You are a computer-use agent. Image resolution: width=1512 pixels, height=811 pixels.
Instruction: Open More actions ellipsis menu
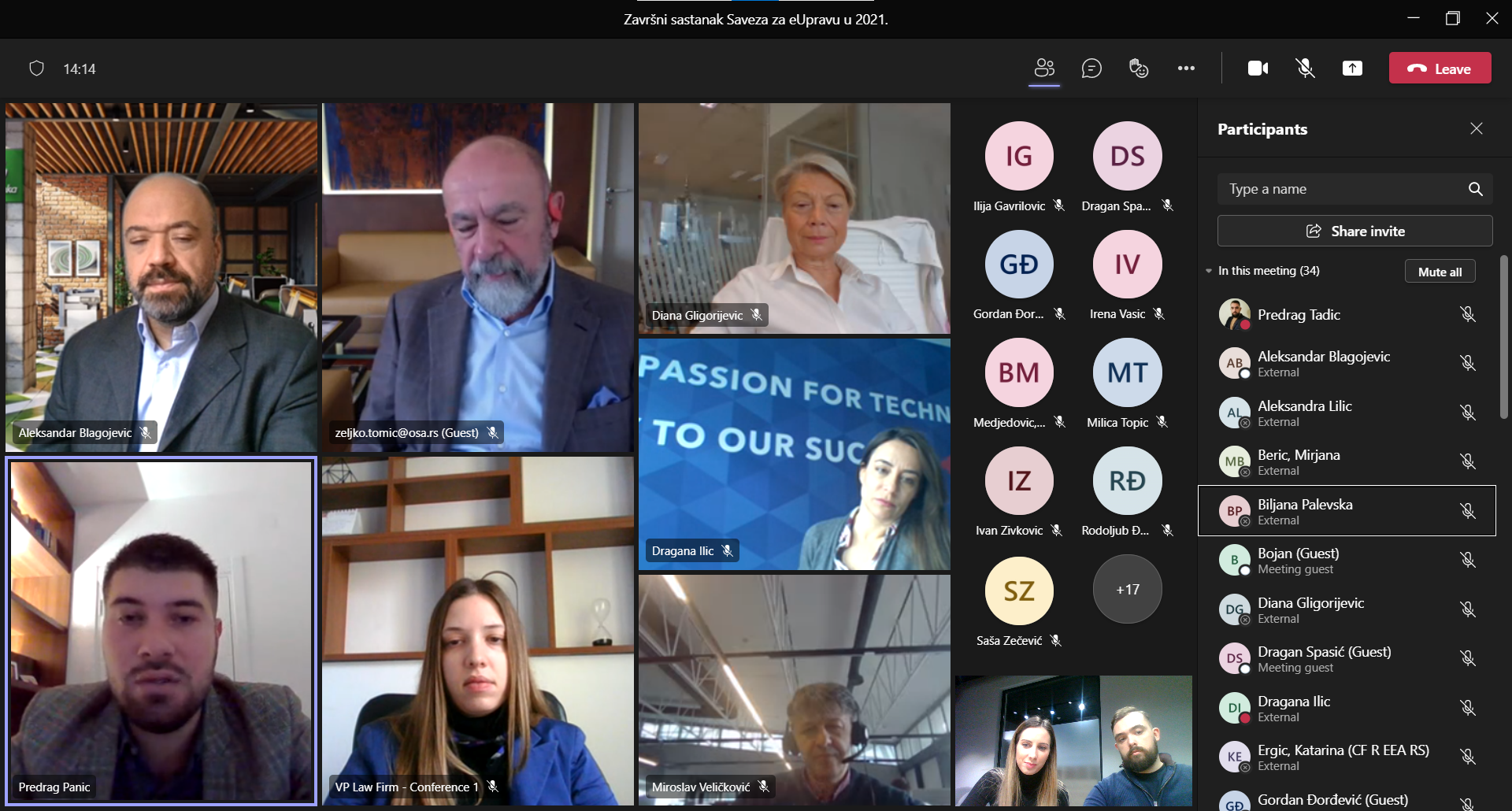point(1186,69)
